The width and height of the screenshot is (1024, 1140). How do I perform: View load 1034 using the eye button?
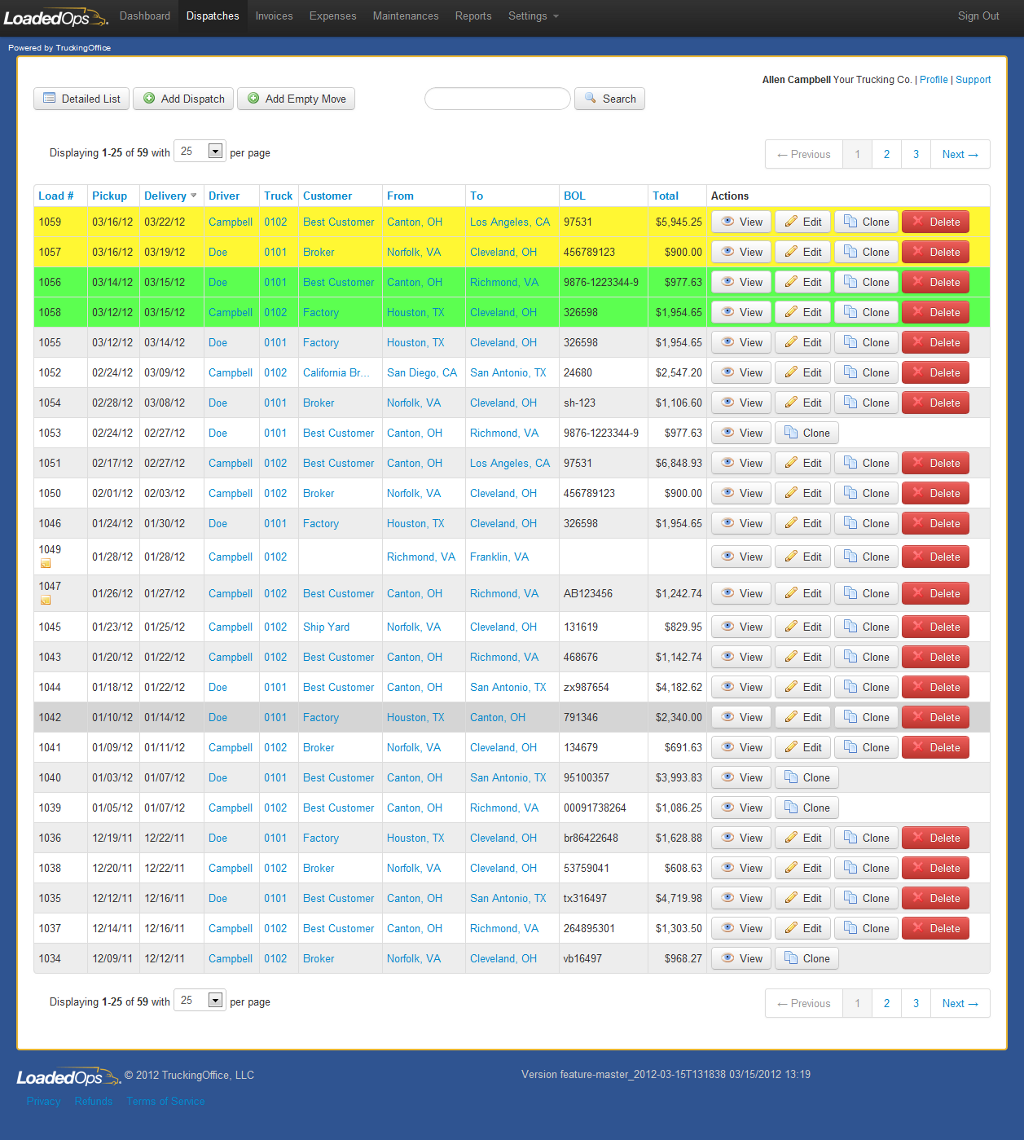click(x=741, y=958)
